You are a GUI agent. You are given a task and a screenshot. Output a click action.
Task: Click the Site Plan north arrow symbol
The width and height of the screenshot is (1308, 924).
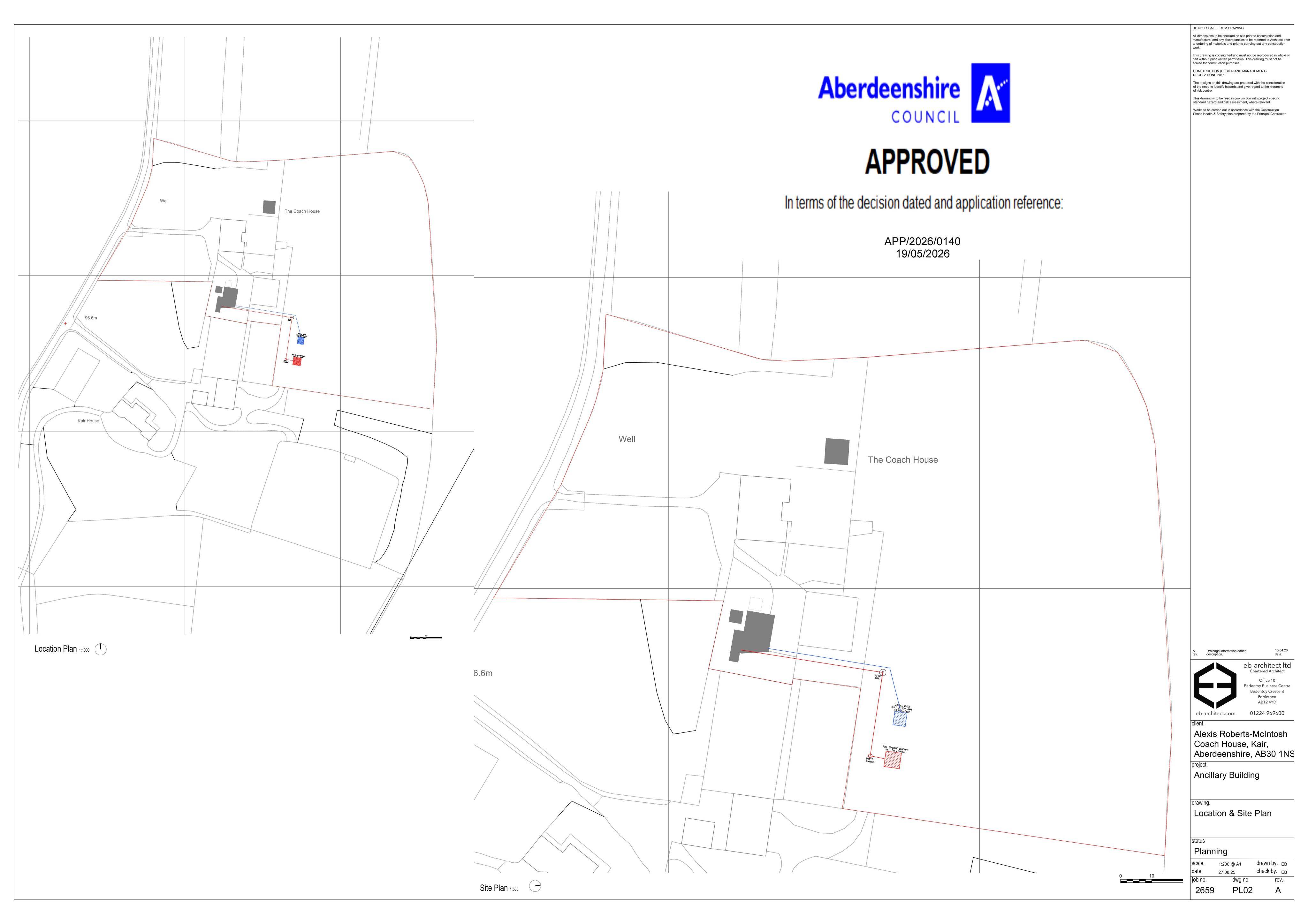click(x=536, y=886)
